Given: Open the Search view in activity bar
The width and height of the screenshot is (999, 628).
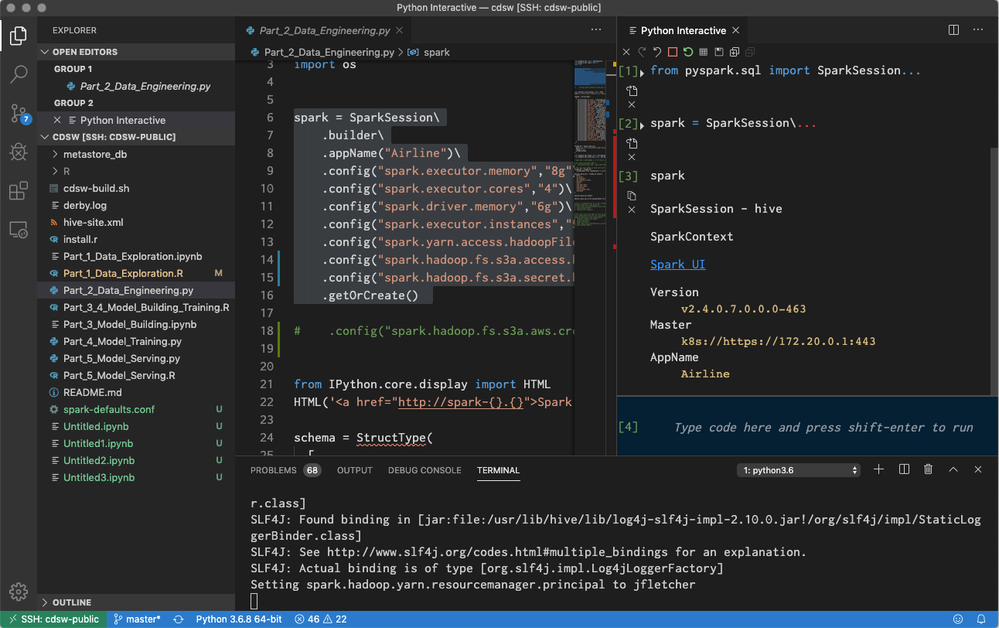Looking at the screenshot, I should click(x=18, y=75).
